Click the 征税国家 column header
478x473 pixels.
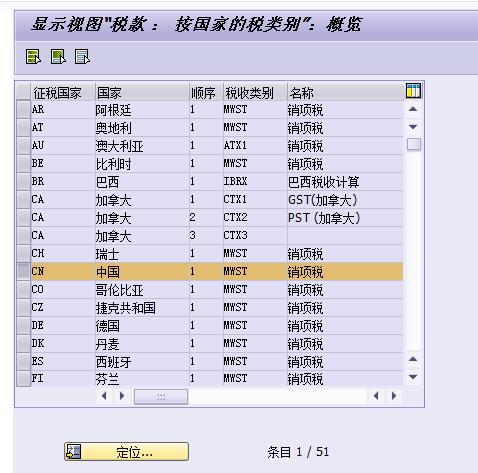pos(63,92)
